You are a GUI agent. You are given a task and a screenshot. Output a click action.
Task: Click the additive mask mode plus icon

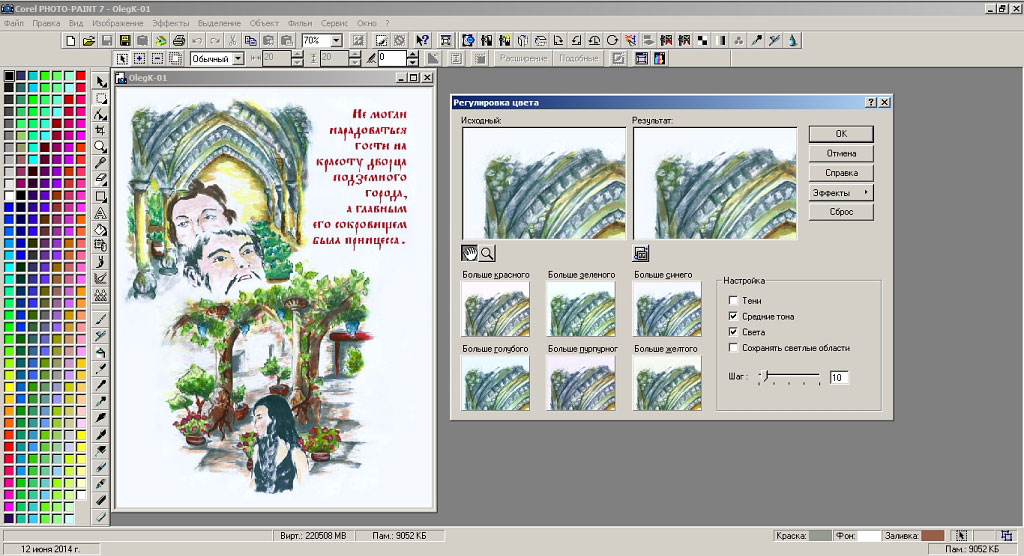(139, 58)
